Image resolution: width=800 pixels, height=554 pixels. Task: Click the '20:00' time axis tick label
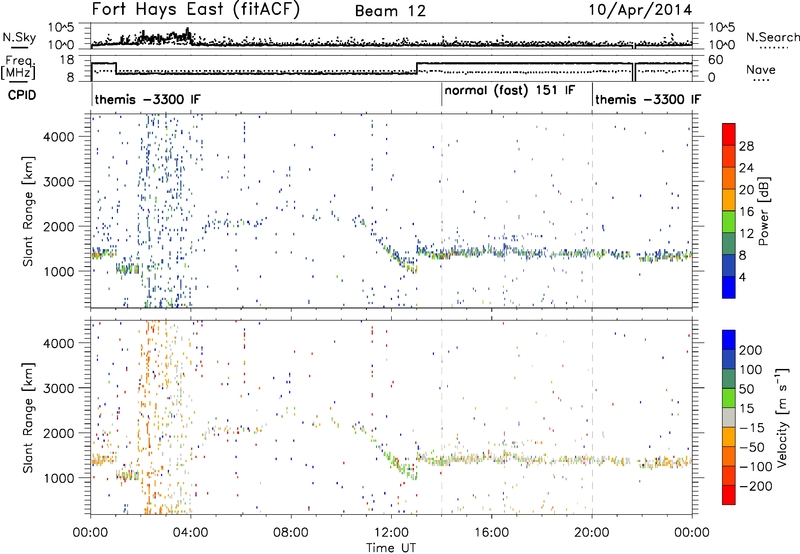(592, 533)
